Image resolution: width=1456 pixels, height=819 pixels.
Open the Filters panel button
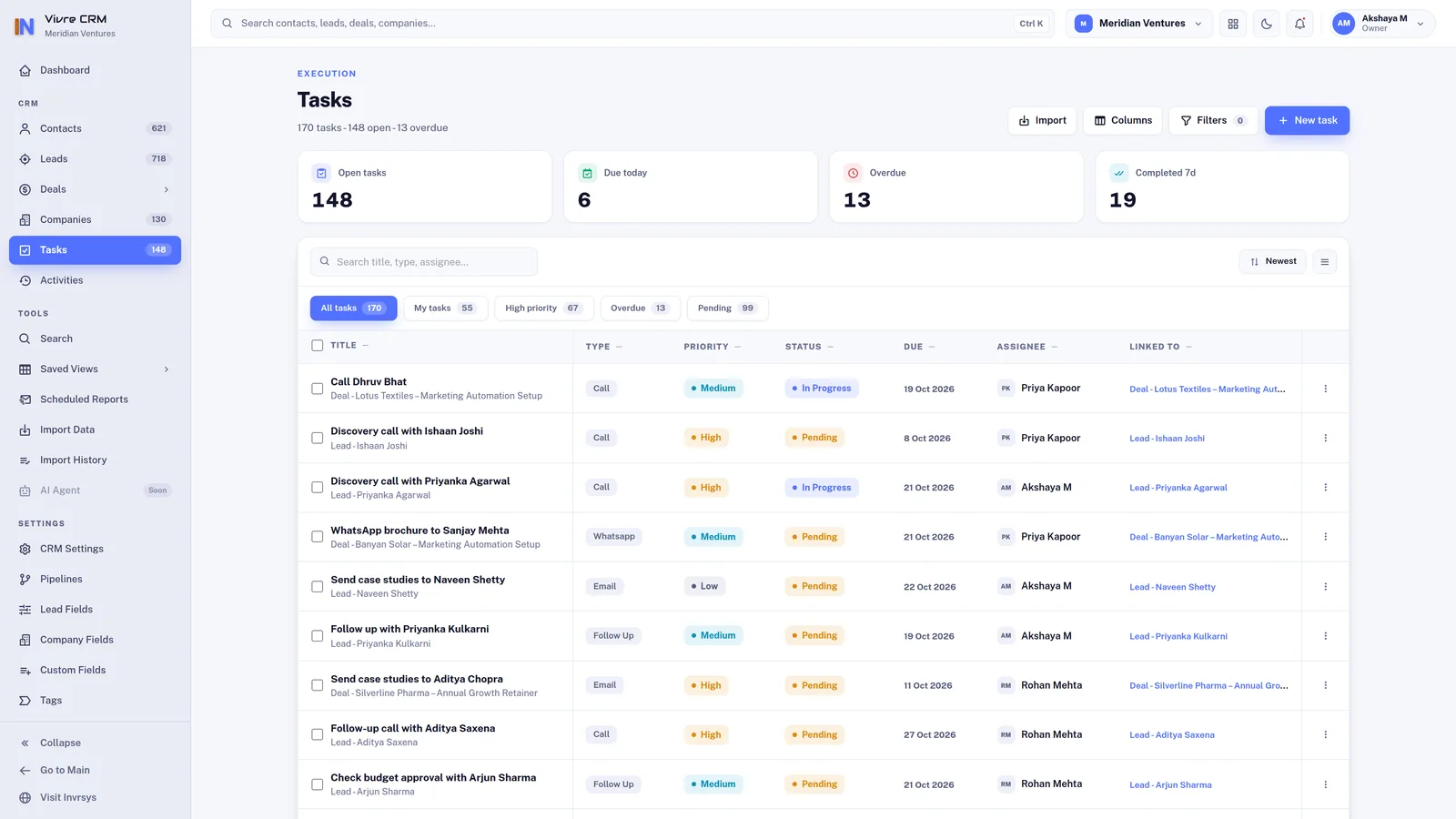(1213, 120)
